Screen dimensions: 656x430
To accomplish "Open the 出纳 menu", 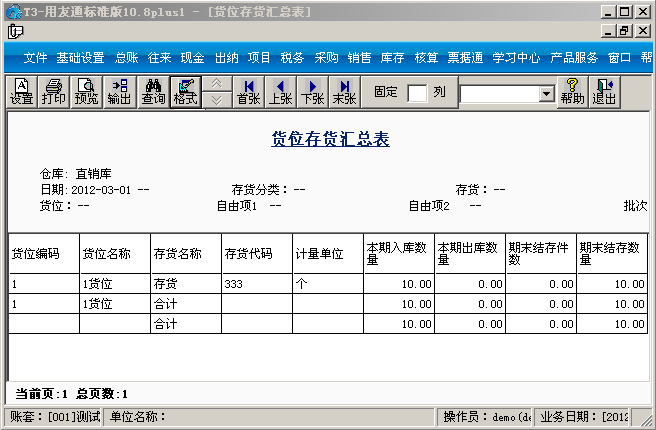I will [x=226, y=58].
